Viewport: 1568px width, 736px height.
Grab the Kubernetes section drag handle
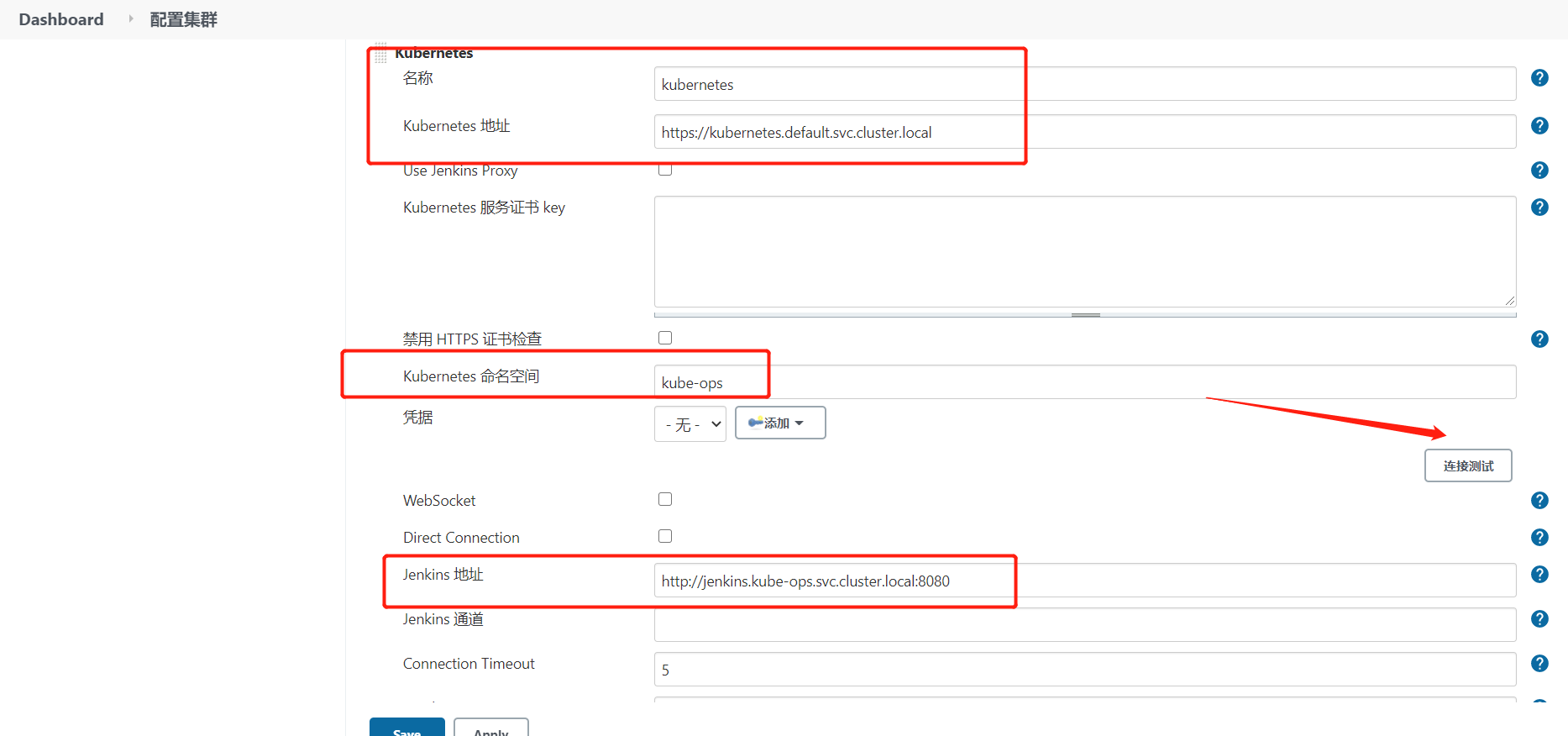[380, 53]
